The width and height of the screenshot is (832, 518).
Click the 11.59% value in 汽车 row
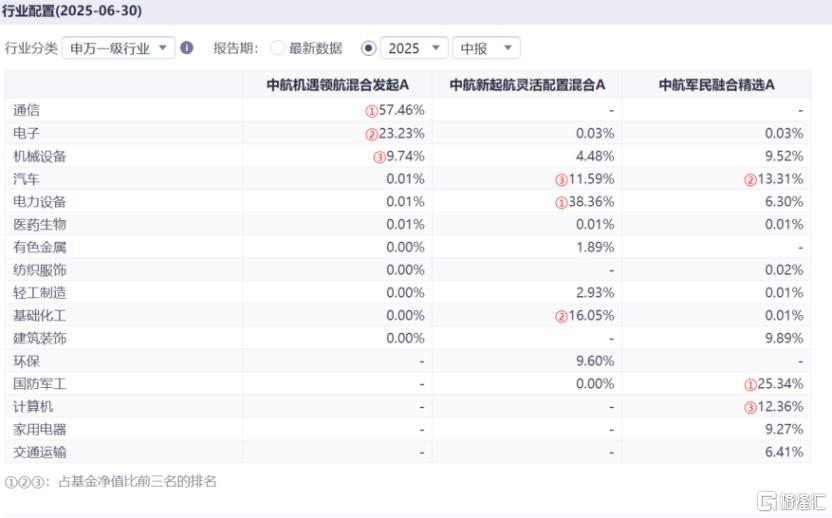591,179
